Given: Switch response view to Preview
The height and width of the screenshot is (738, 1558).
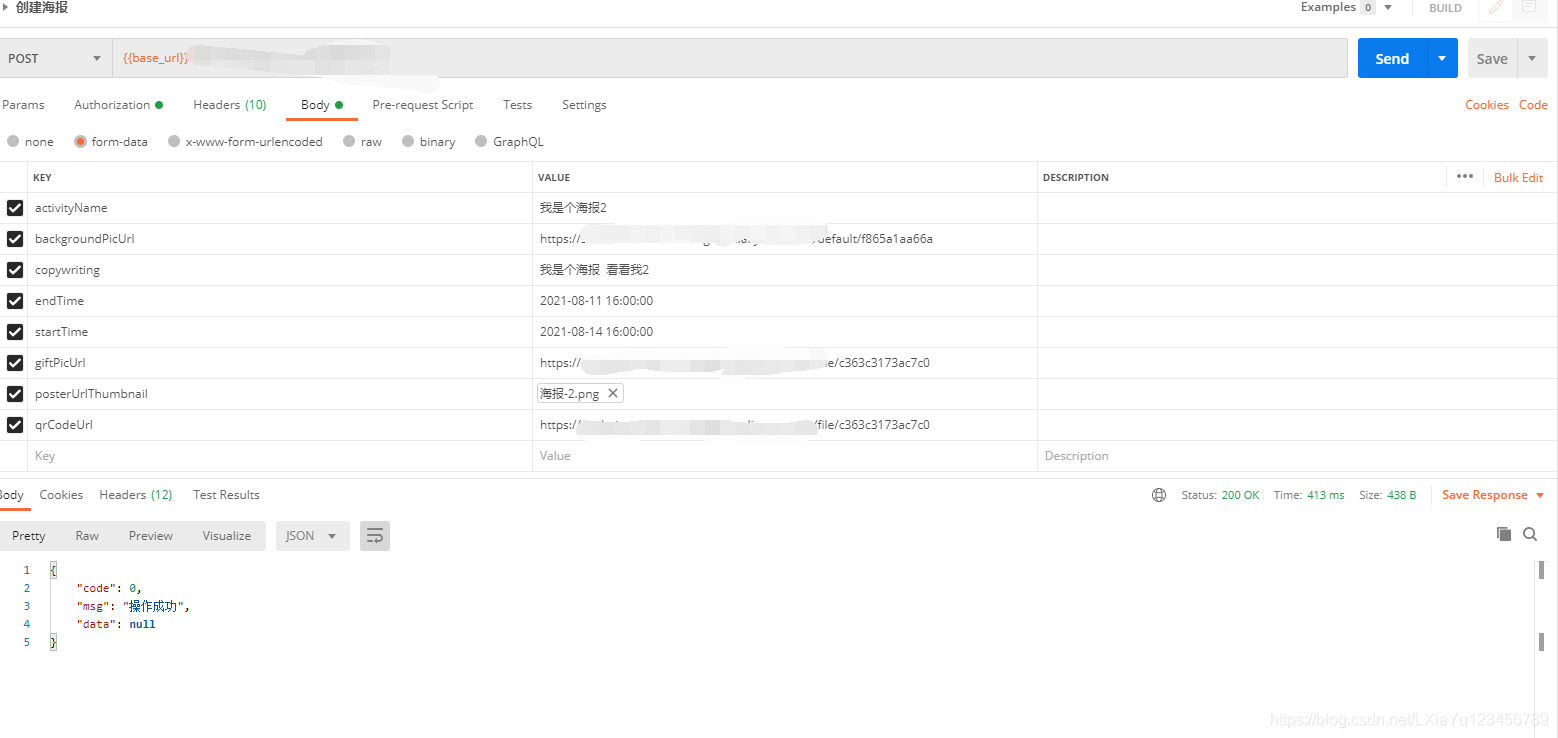Looking at the screenshot, I should click(x=151, y=536).
